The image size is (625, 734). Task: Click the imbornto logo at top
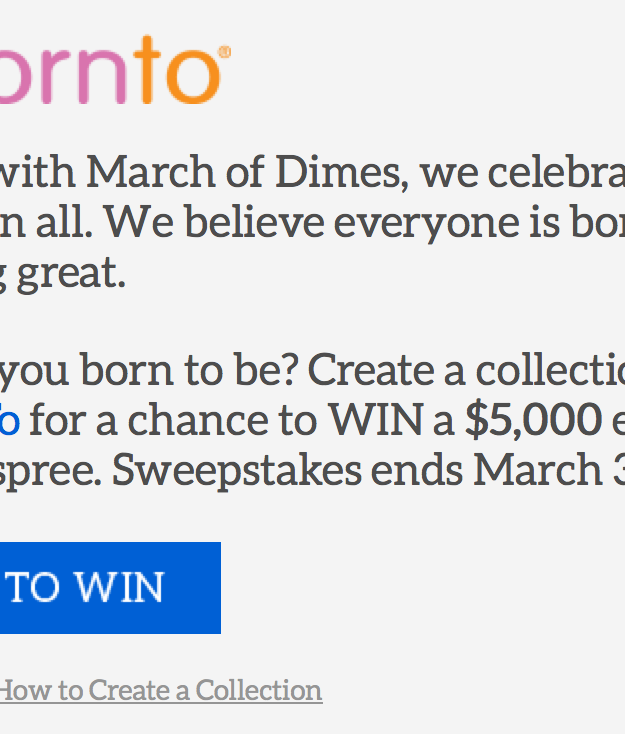coord(115,70)
